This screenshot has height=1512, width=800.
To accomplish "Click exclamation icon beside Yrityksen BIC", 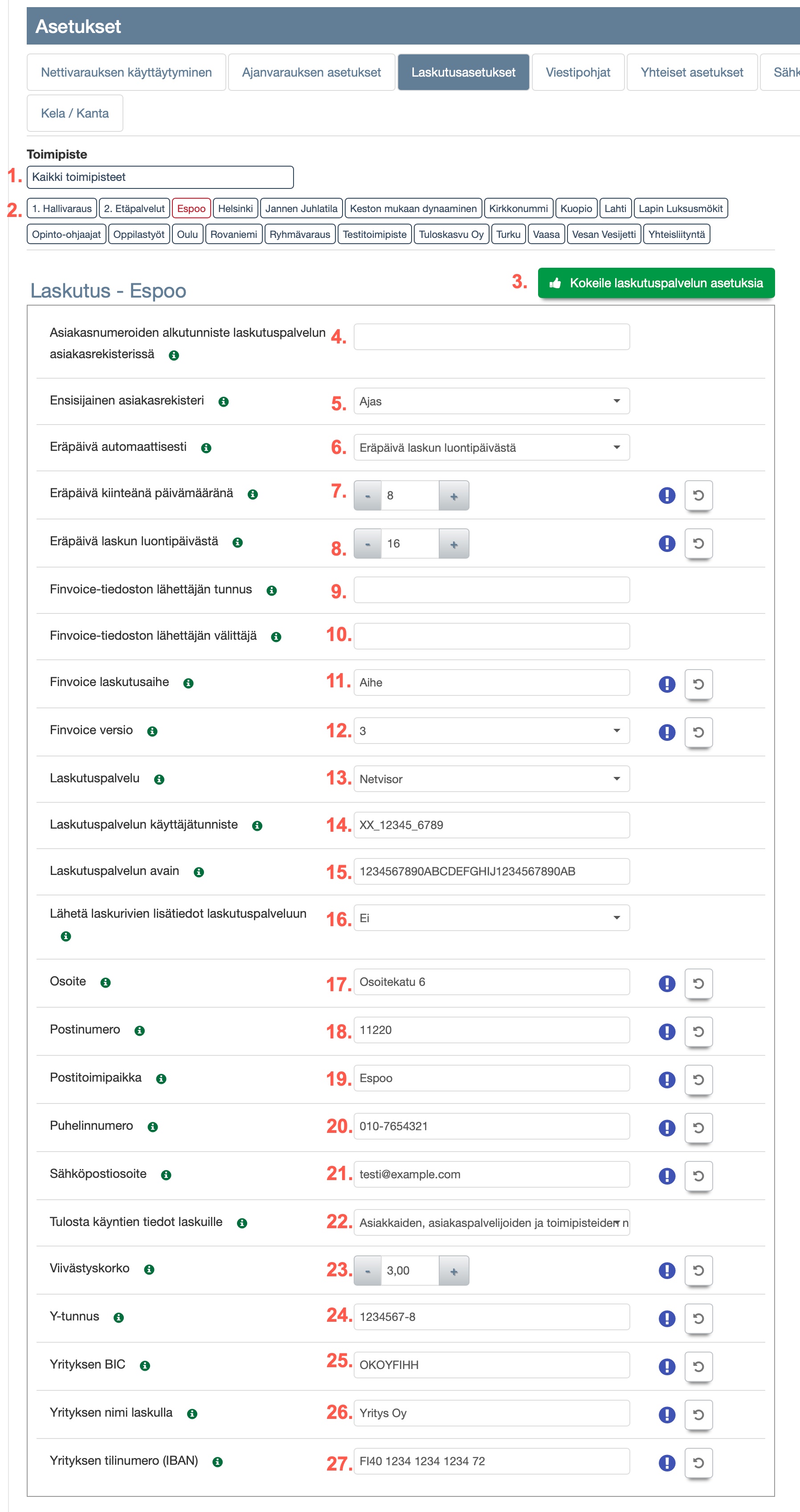I will (x=667, y=1366).
